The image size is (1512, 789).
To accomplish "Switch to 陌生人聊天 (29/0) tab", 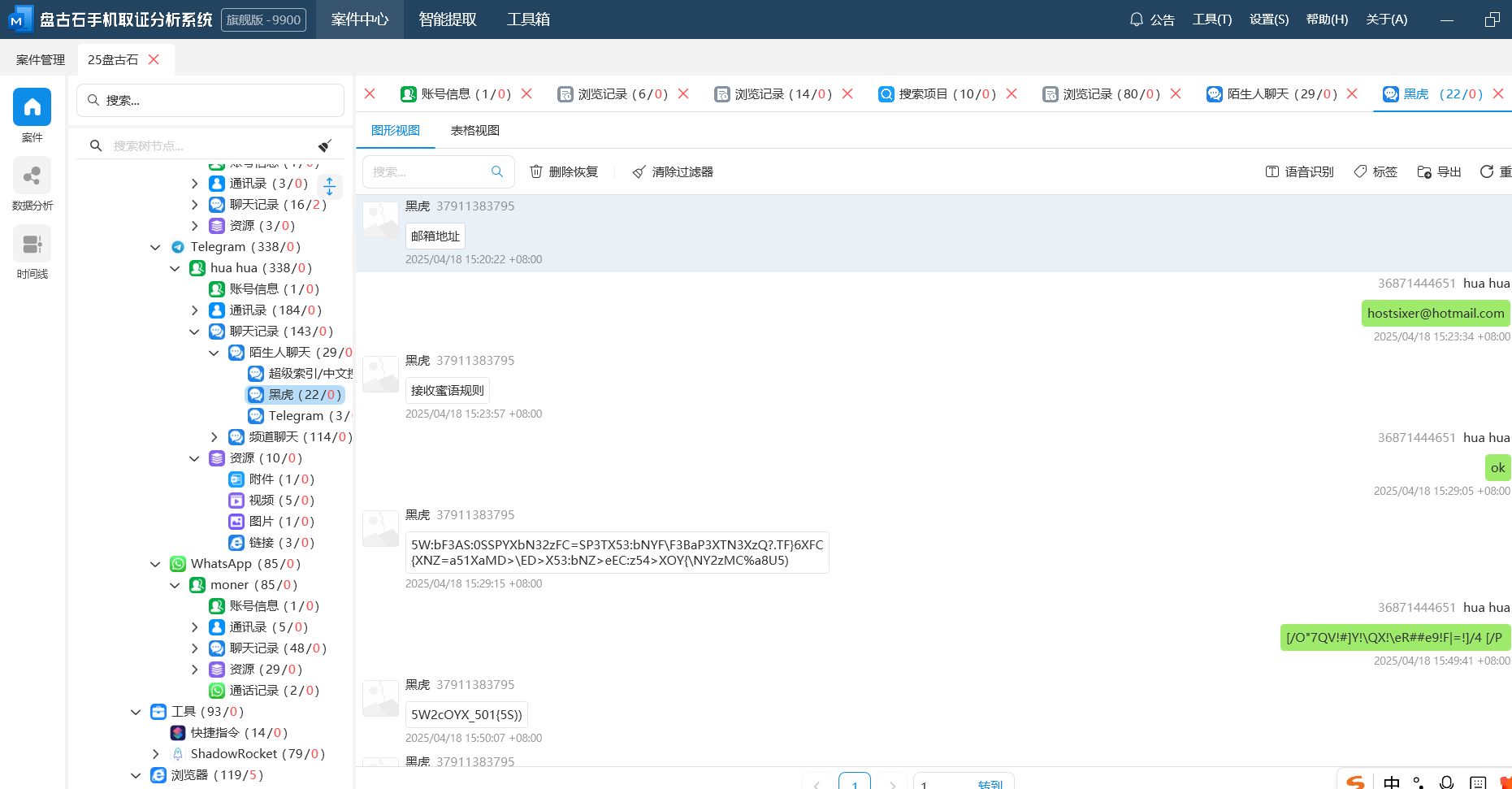I will (1272, 94).
